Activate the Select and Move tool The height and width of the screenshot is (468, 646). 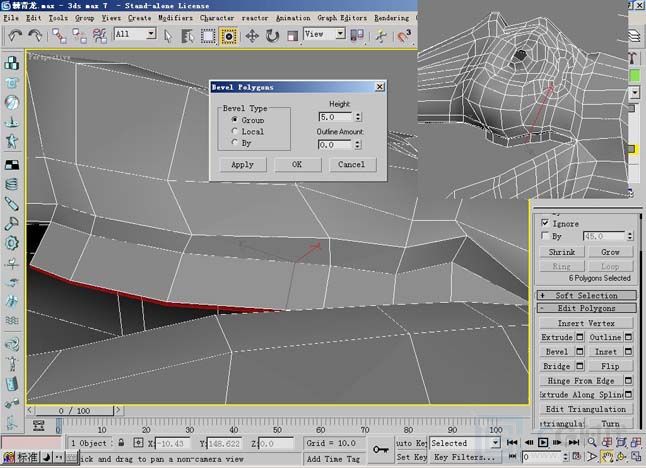(x=252, y=36)
